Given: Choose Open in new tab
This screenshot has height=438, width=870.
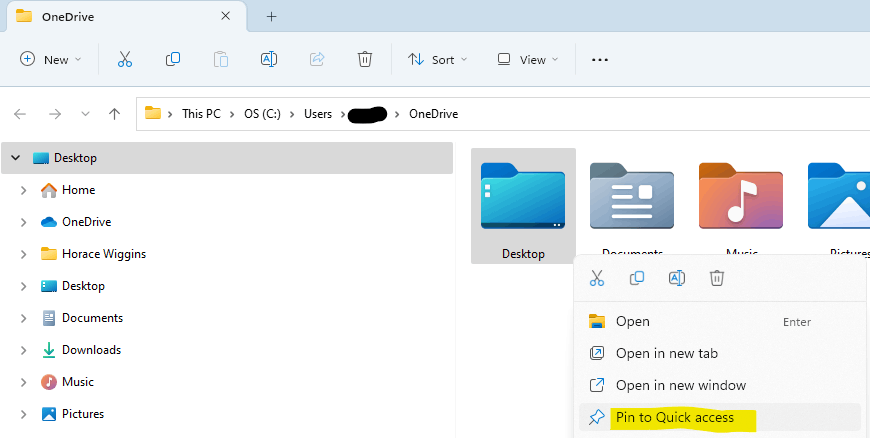Looking at the screenshot, I should (720, 353).
